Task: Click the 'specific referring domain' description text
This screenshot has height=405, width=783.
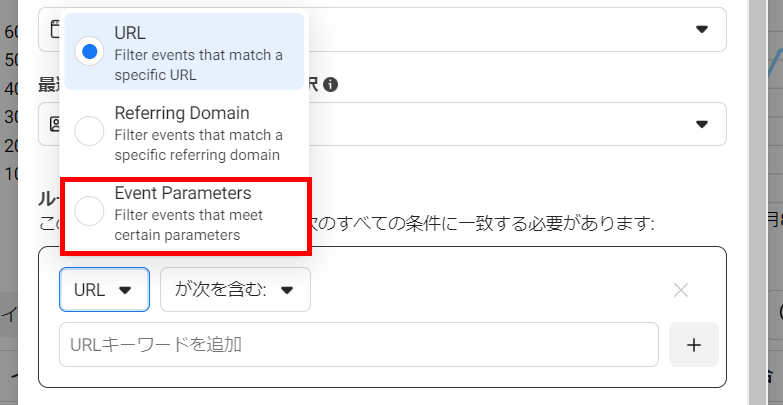Action: click(x=198, y=155)
